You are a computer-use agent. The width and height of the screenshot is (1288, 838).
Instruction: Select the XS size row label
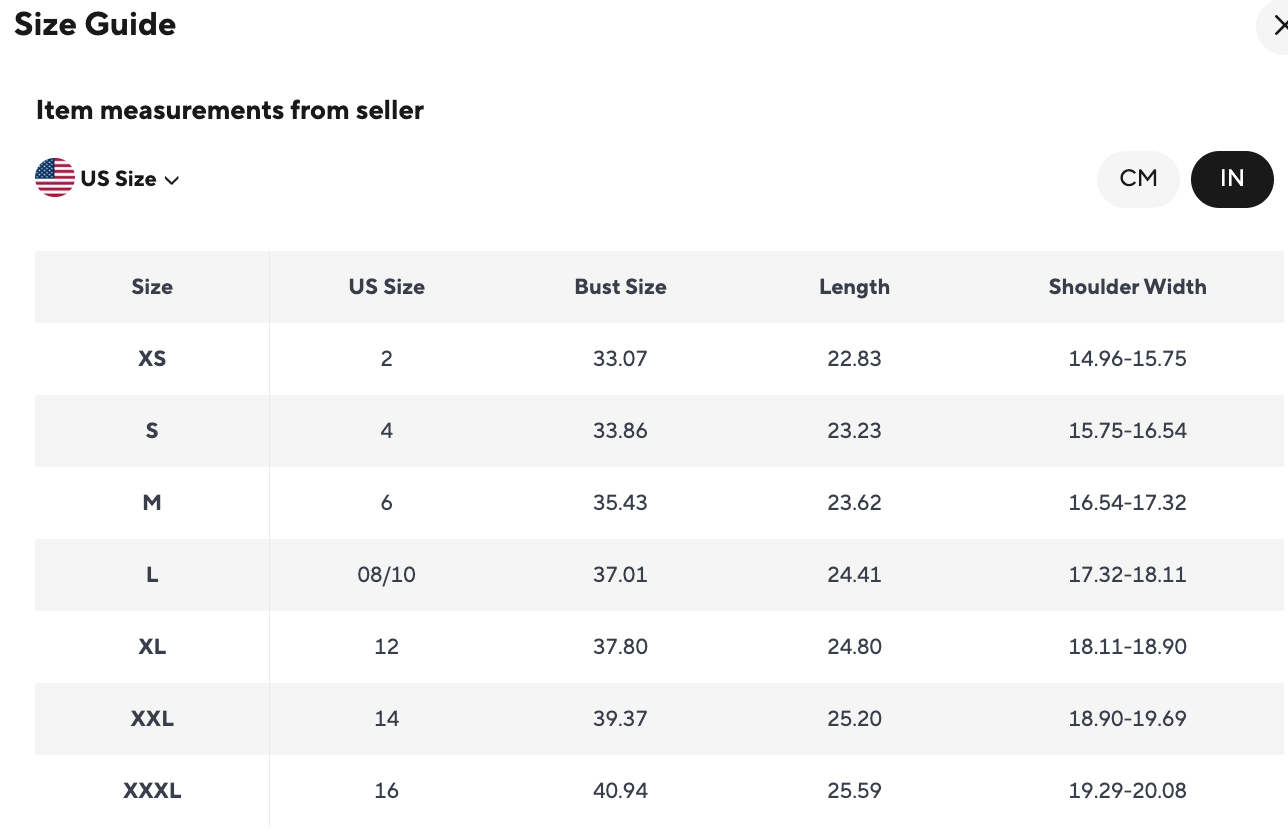tap(152, 358)
